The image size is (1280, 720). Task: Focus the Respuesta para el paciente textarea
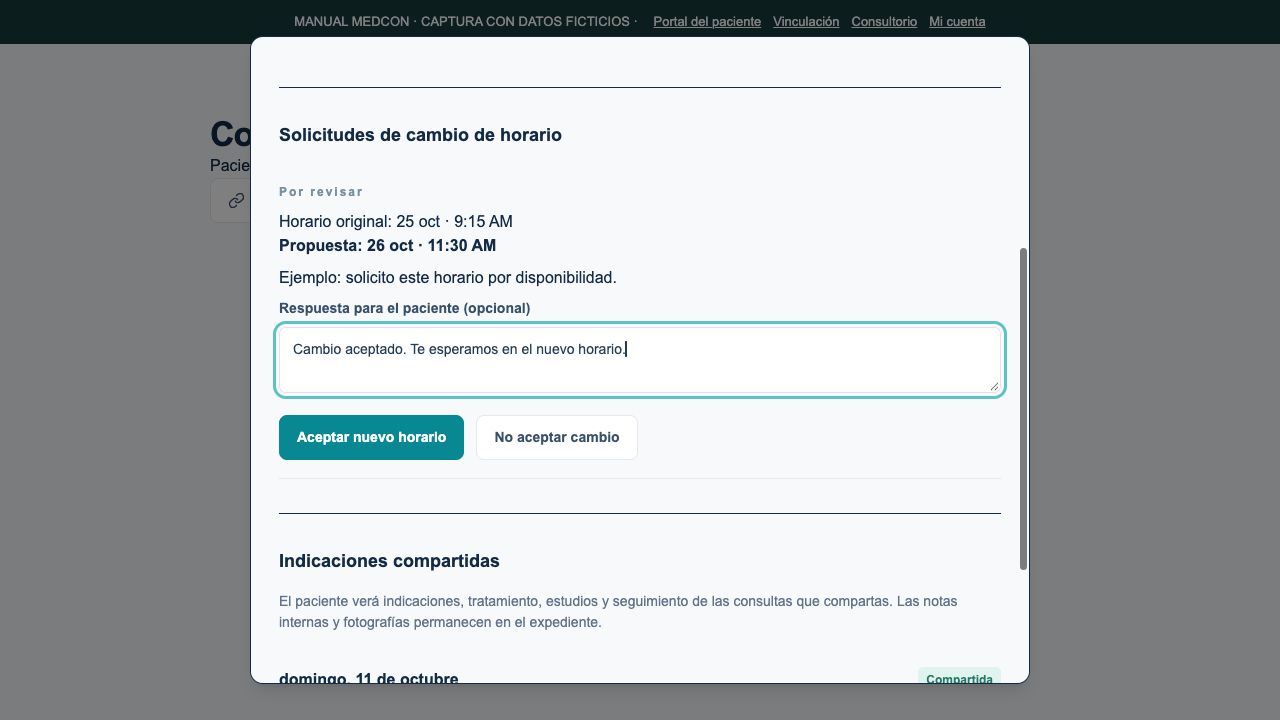tap(640, 360)
